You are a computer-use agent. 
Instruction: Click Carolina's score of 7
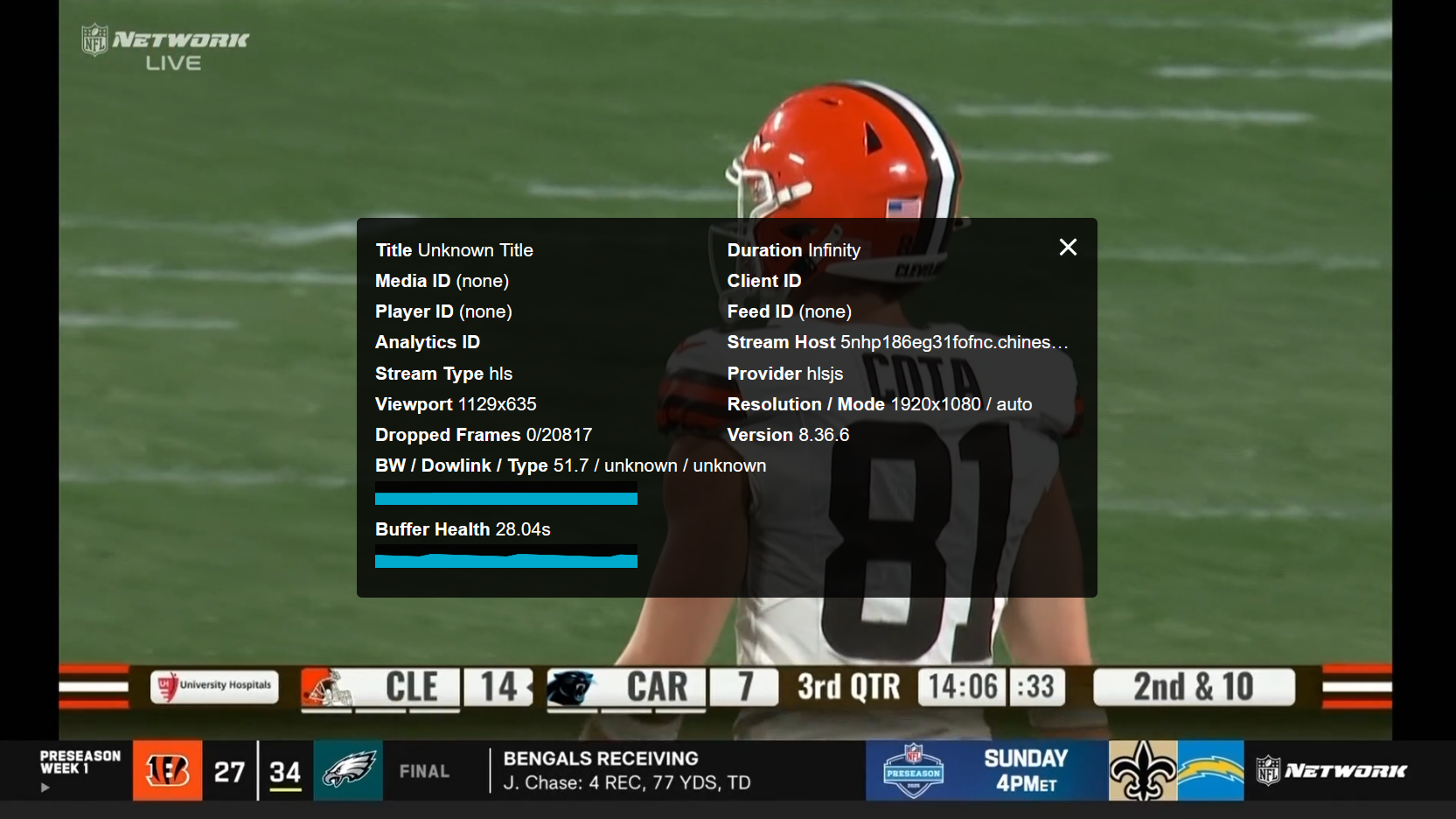tap(745, 687)
